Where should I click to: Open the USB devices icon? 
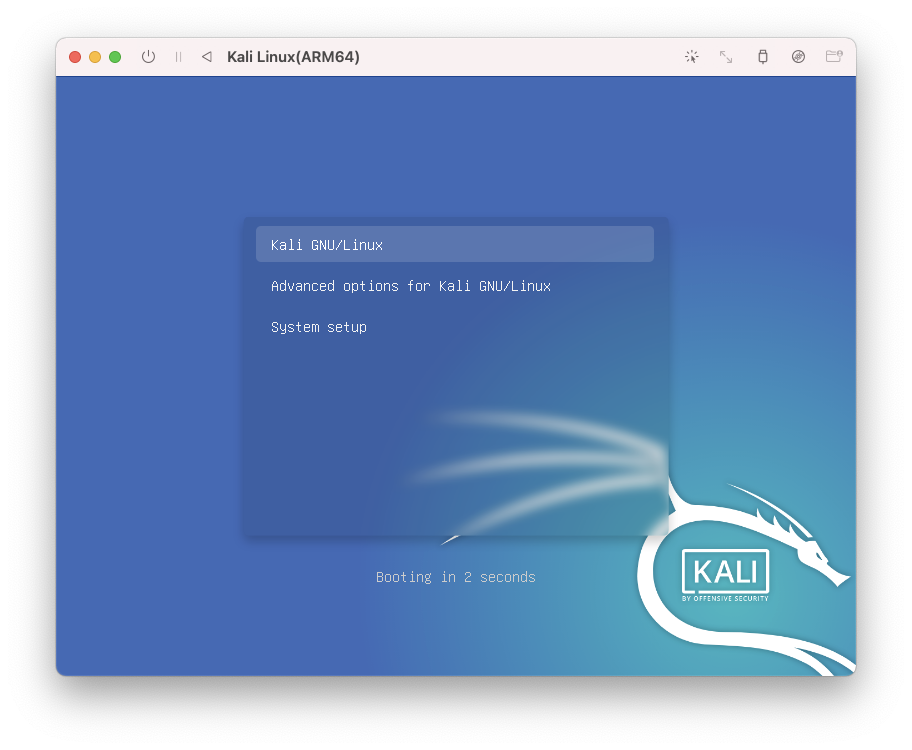click(x=763, y=56)
